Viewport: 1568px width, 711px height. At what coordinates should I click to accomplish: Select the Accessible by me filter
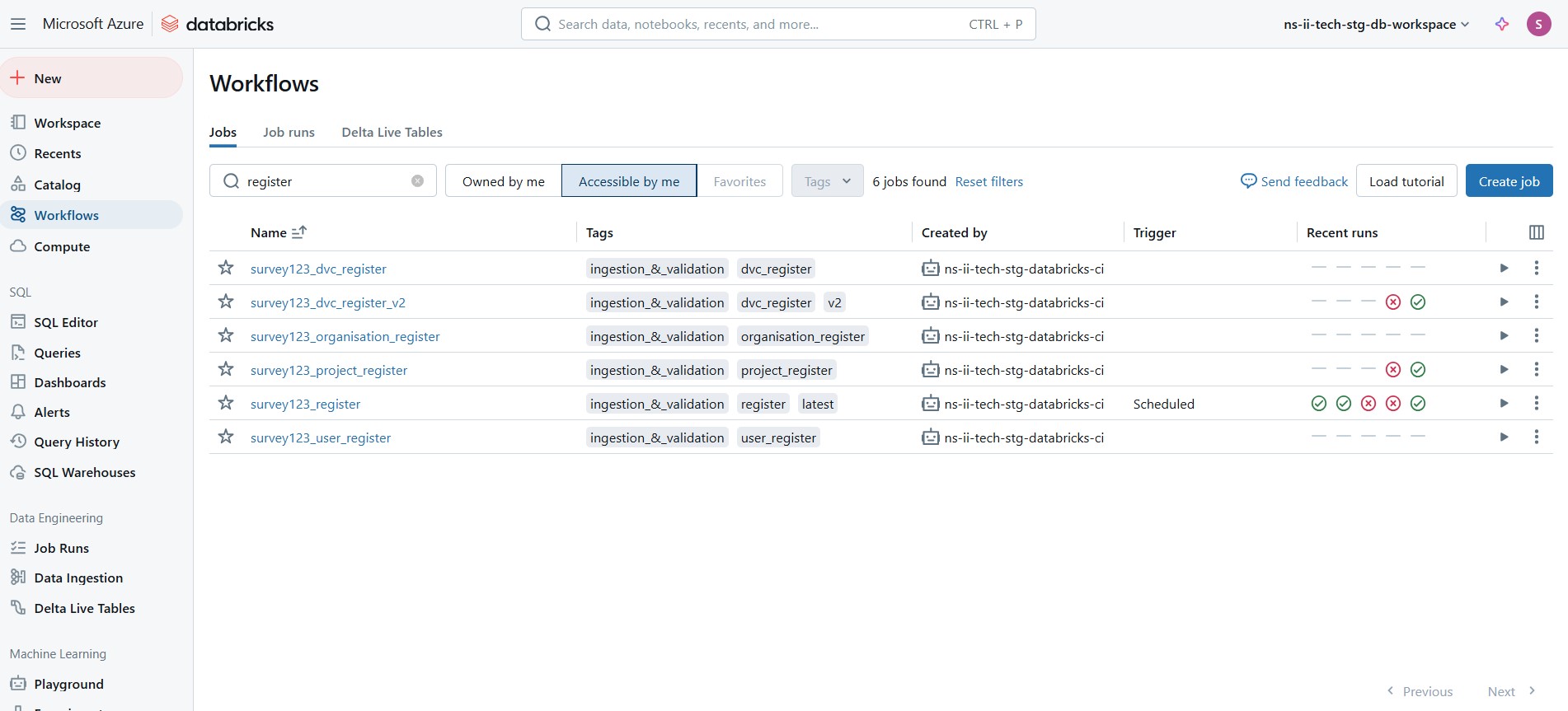[629, 181]
